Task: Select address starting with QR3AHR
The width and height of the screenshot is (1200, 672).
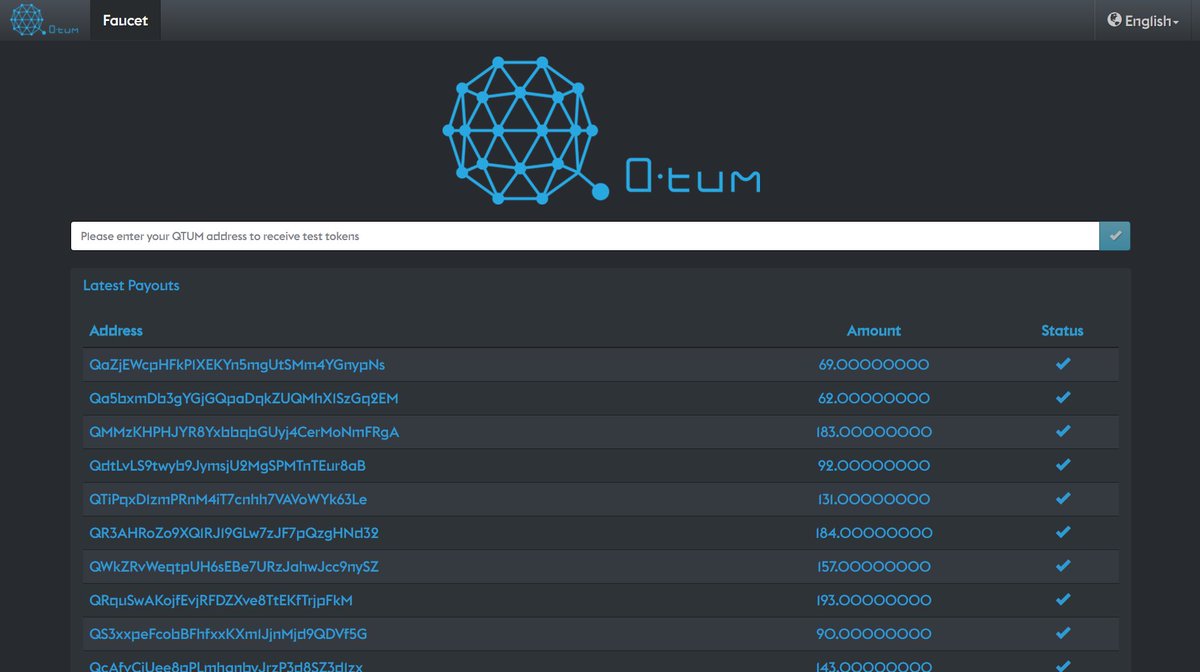Action: tap(234, 533)
